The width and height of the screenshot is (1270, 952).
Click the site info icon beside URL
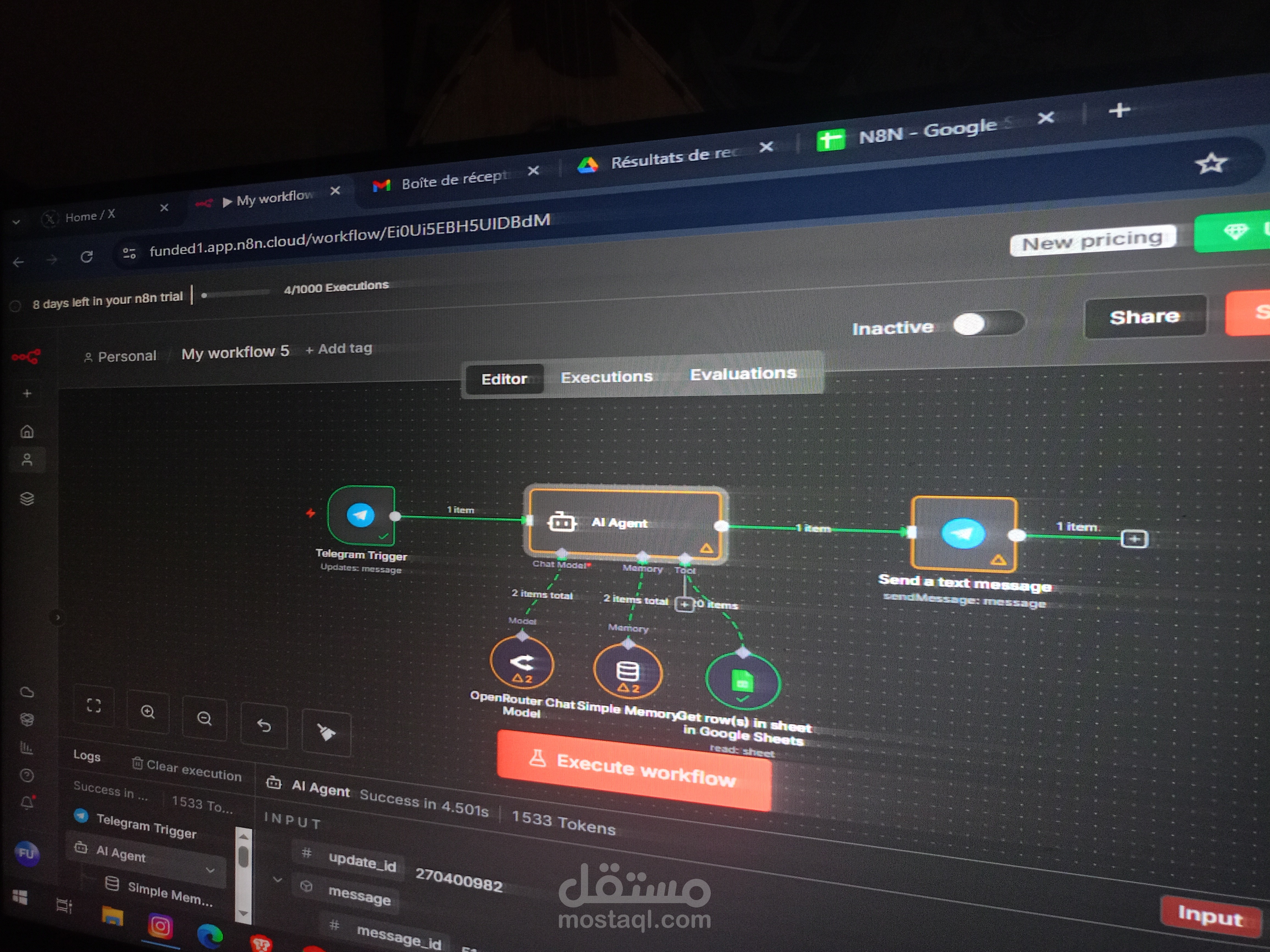click(x=129, y=253)
